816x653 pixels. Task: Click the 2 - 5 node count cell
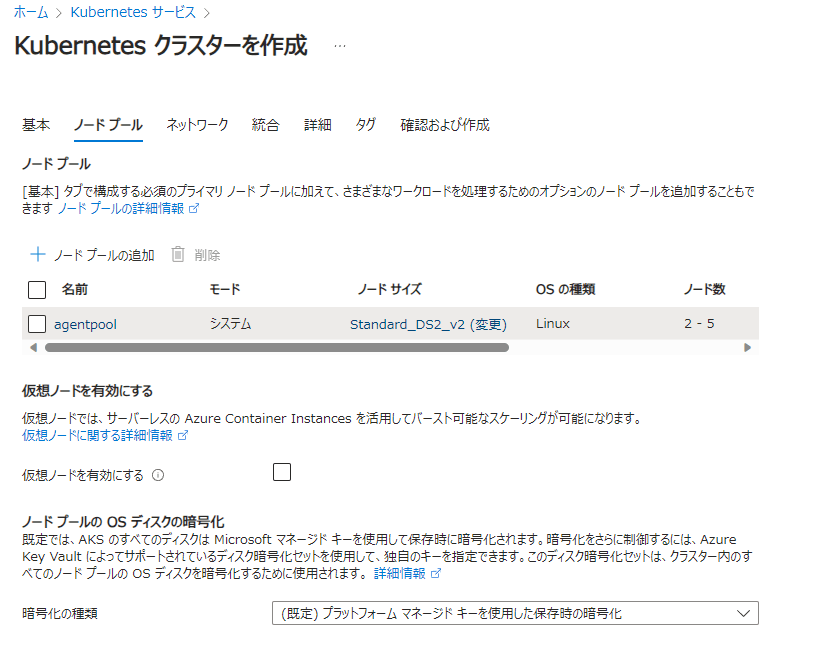click(699, 324)
